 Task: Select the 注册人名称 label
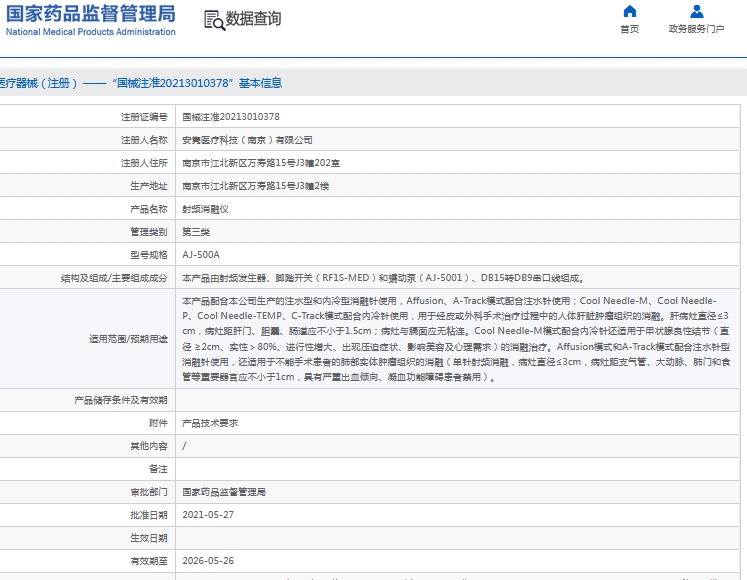pyautogui.click(x=144, y=140)
